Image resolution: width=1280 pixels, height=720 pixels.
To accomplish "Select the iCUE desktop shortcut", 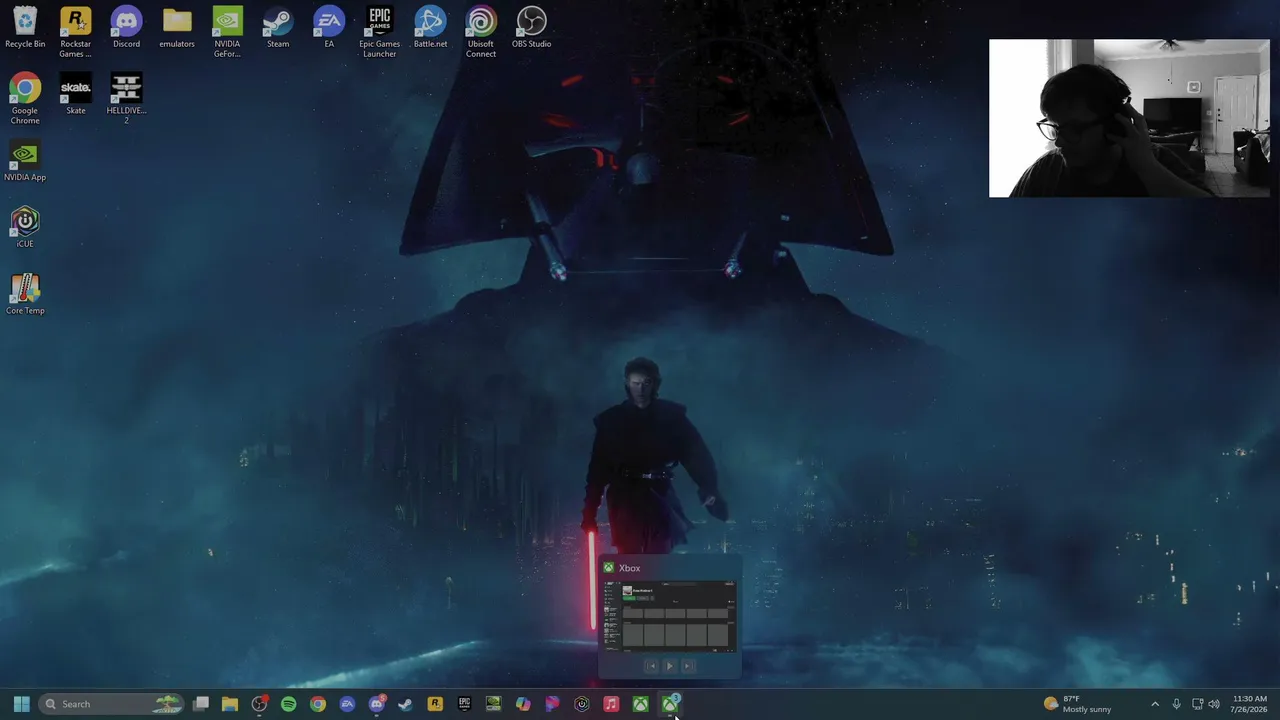I will coord(25,227).
